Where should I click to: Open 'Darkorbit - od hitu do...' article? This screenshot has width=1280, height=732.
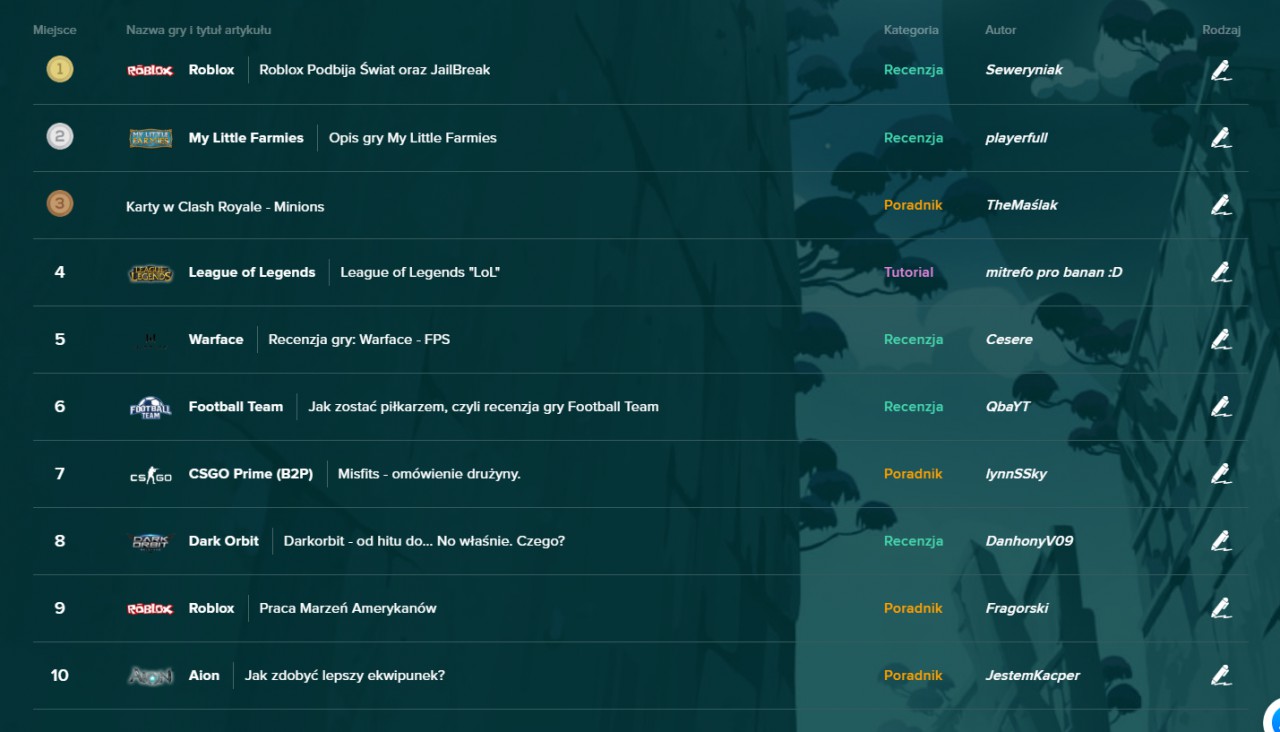(424, 541)
